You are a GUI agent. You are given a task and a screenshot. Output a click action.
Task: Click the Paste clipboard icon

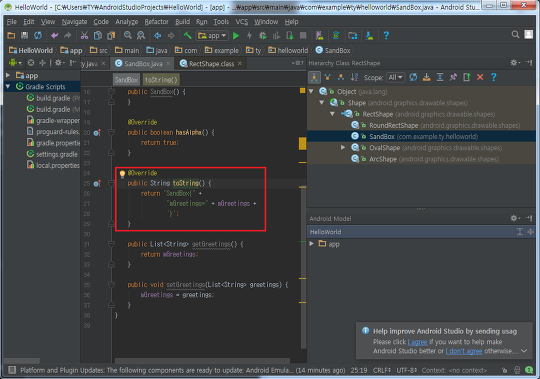(x=111, y=35)
